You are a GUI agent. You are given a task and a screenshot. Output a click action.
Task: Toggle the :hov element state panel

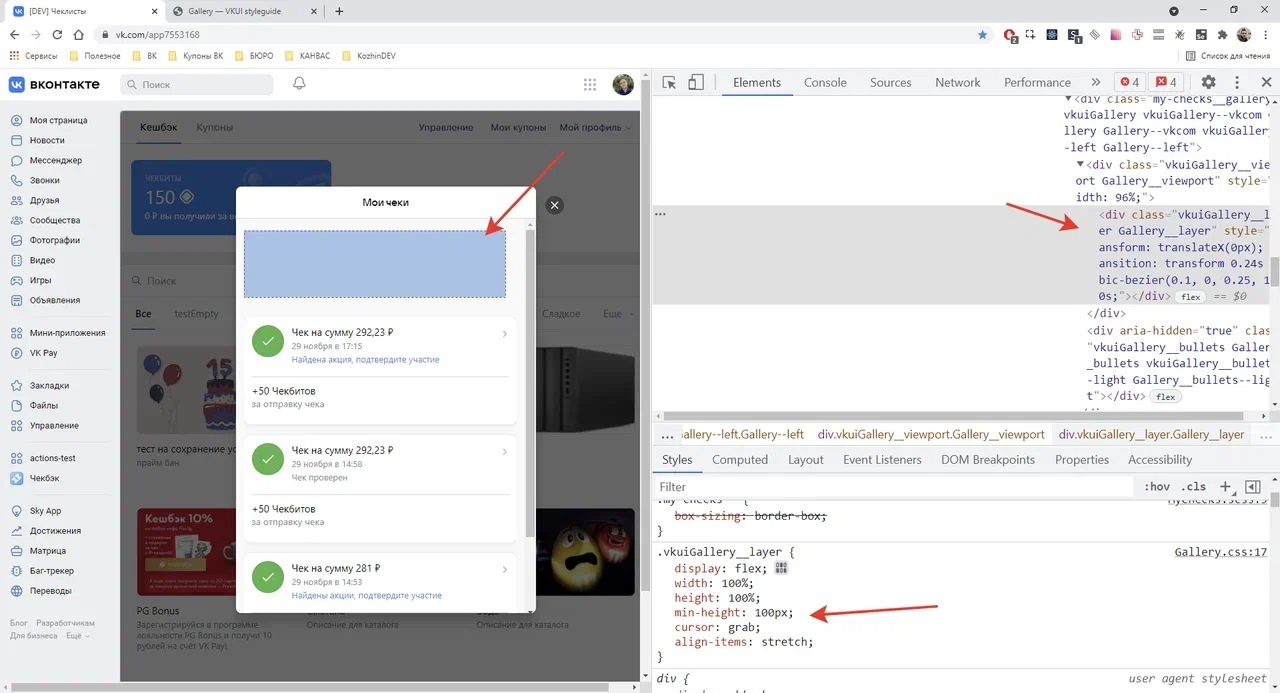coord(1157,487)
